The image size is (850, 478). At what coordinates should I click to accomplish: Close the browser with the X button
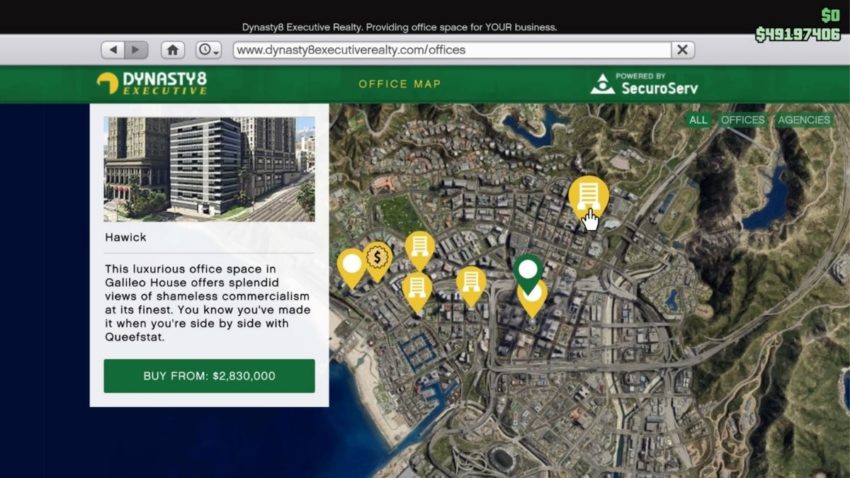(x=682, y=50)
